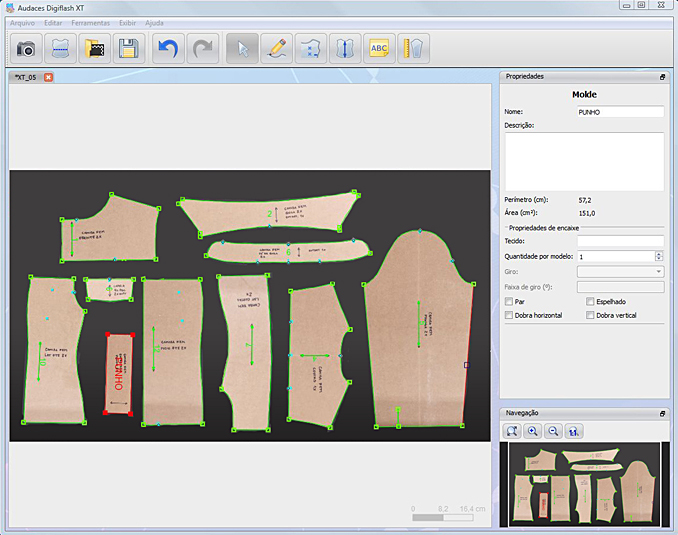Image resolution: width=678 pixels, height=535 pixels.
Task: Close the XT_05 document tab
Action: point(48,77)
